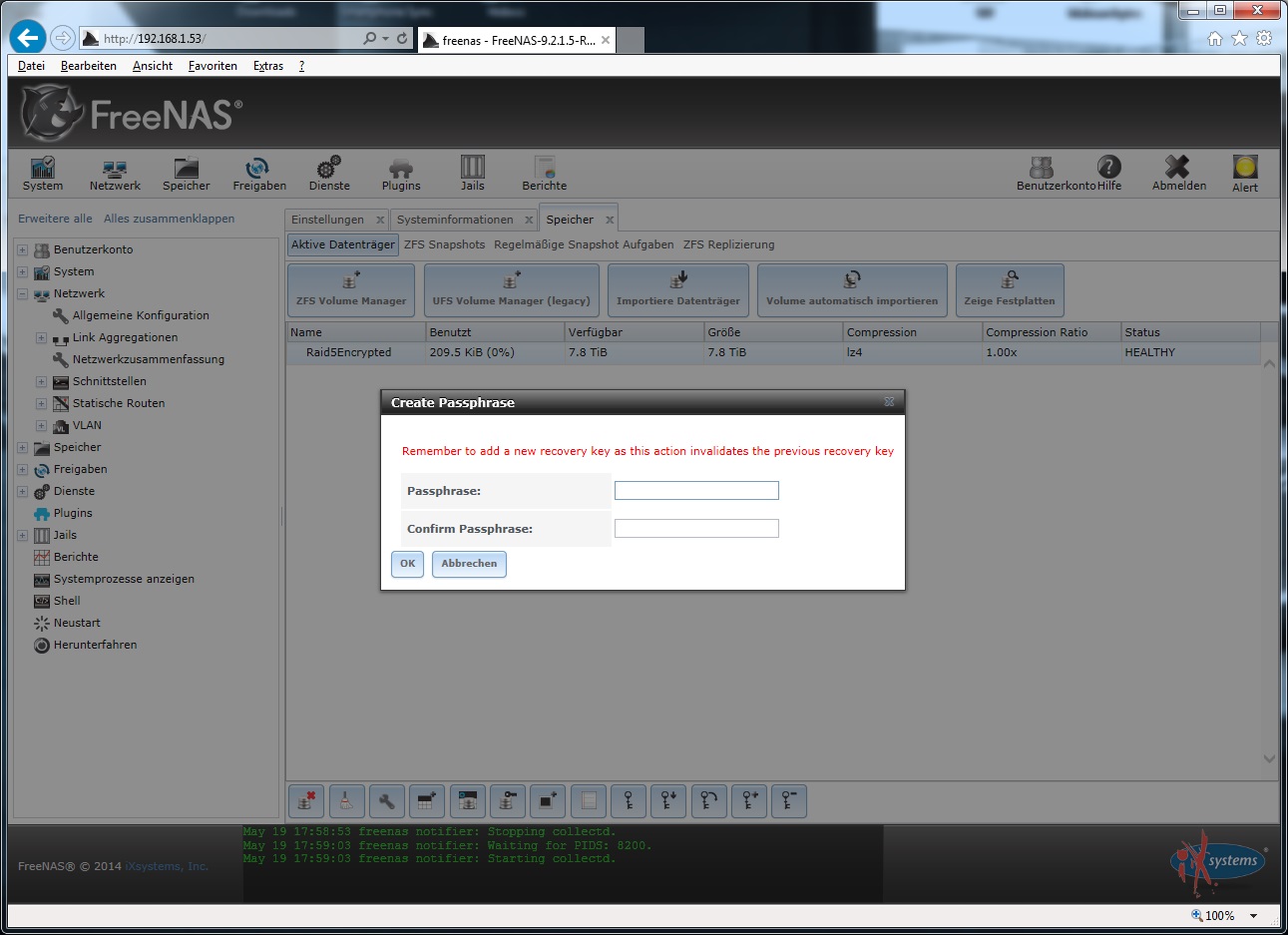Click OK in Create Passphrase dialog

point(407,564)
